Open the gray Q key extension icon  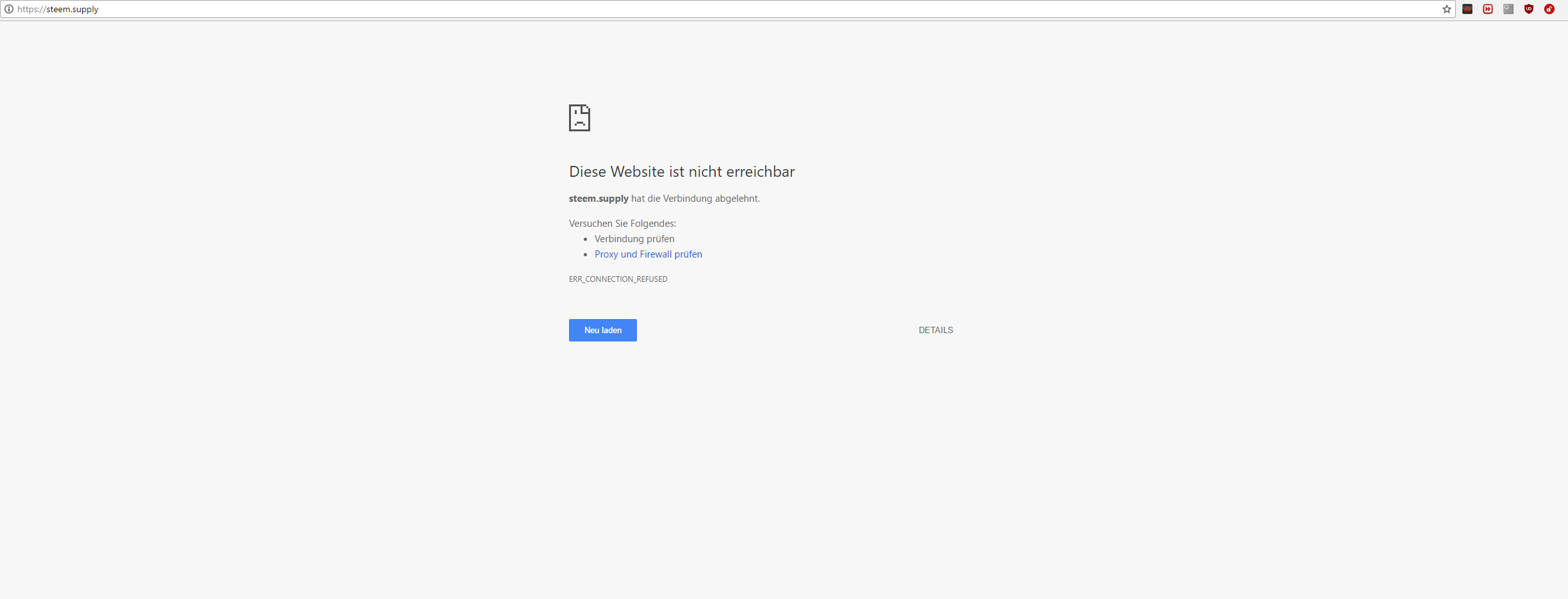tap(1508, 9)
